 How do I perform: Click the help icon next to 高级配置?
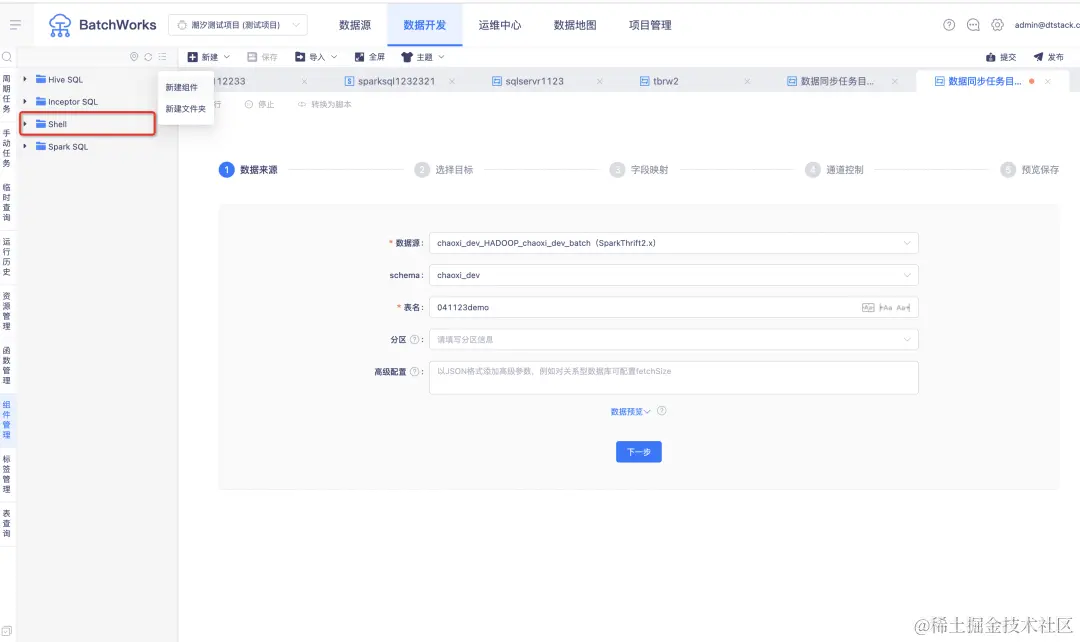pyautogui.click(x=415, y=371)
